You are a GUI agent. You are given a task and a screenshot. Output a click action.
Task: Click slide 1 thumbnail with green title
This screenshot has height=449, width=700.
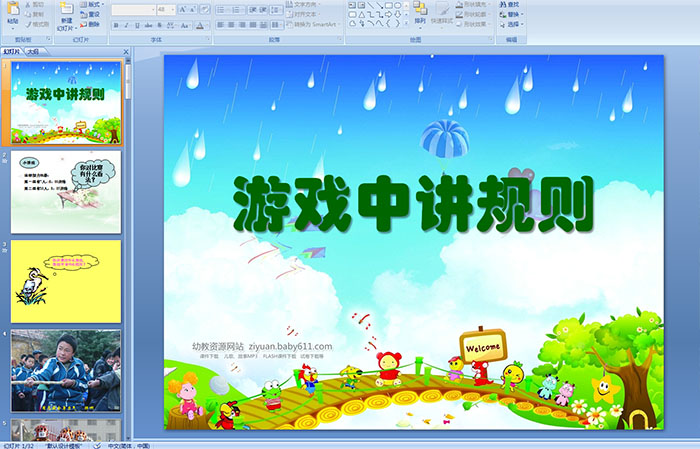tap(66, 103)
